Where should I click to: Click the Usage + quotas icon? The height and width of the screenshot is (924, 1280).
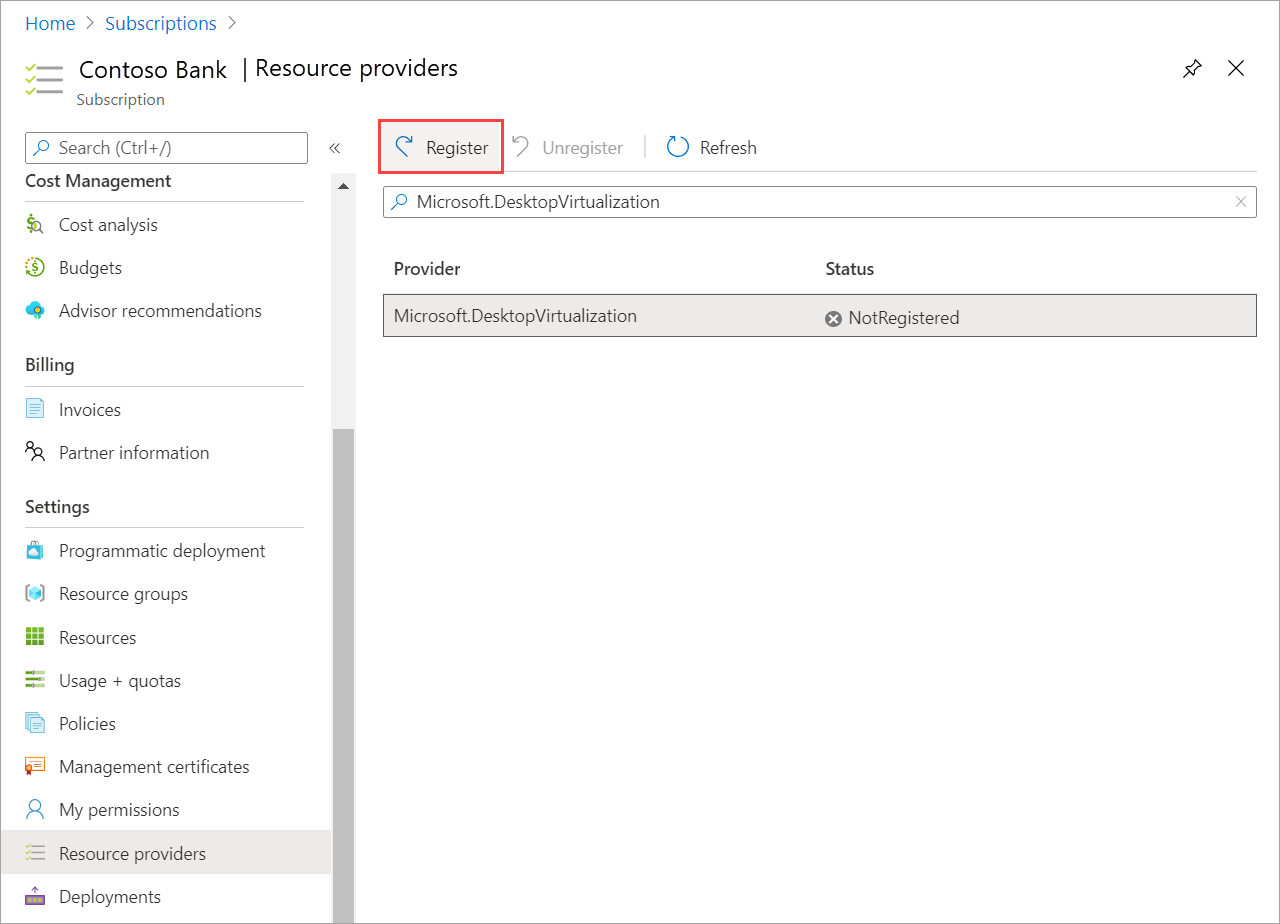pyautogui.click(x=35, y=680)
